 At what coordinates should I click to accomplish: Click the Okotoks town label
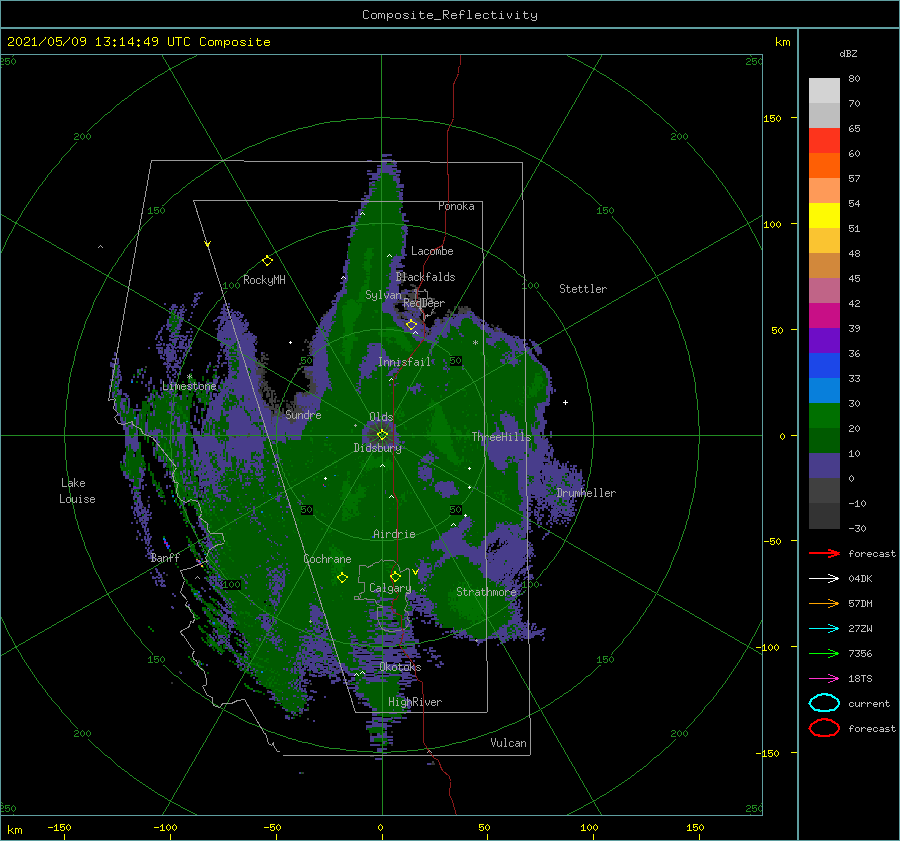(x=400, y=667)
